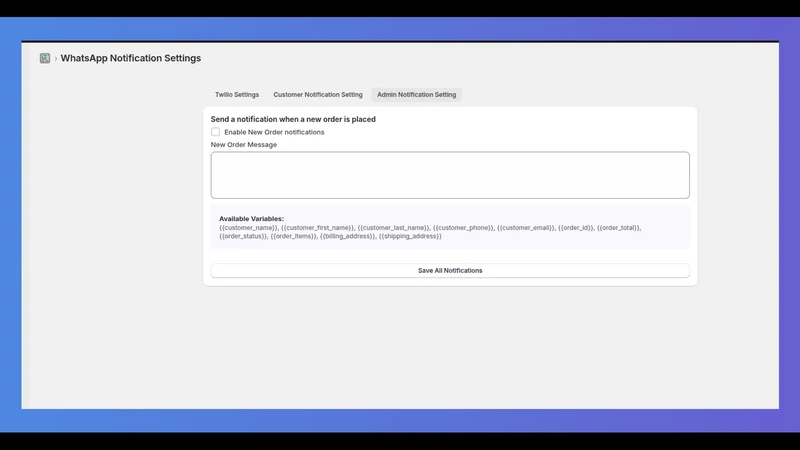
Task: Click the 'Available Variables:' label
Action: tap(252, 218)
